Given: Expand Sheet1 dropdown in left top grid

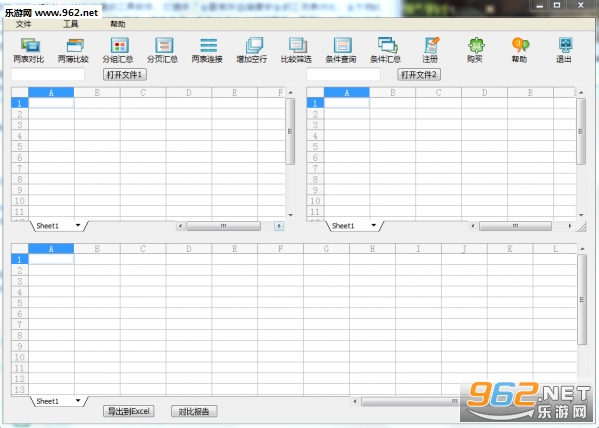Looking at the screenshot, I should point(78,225).
